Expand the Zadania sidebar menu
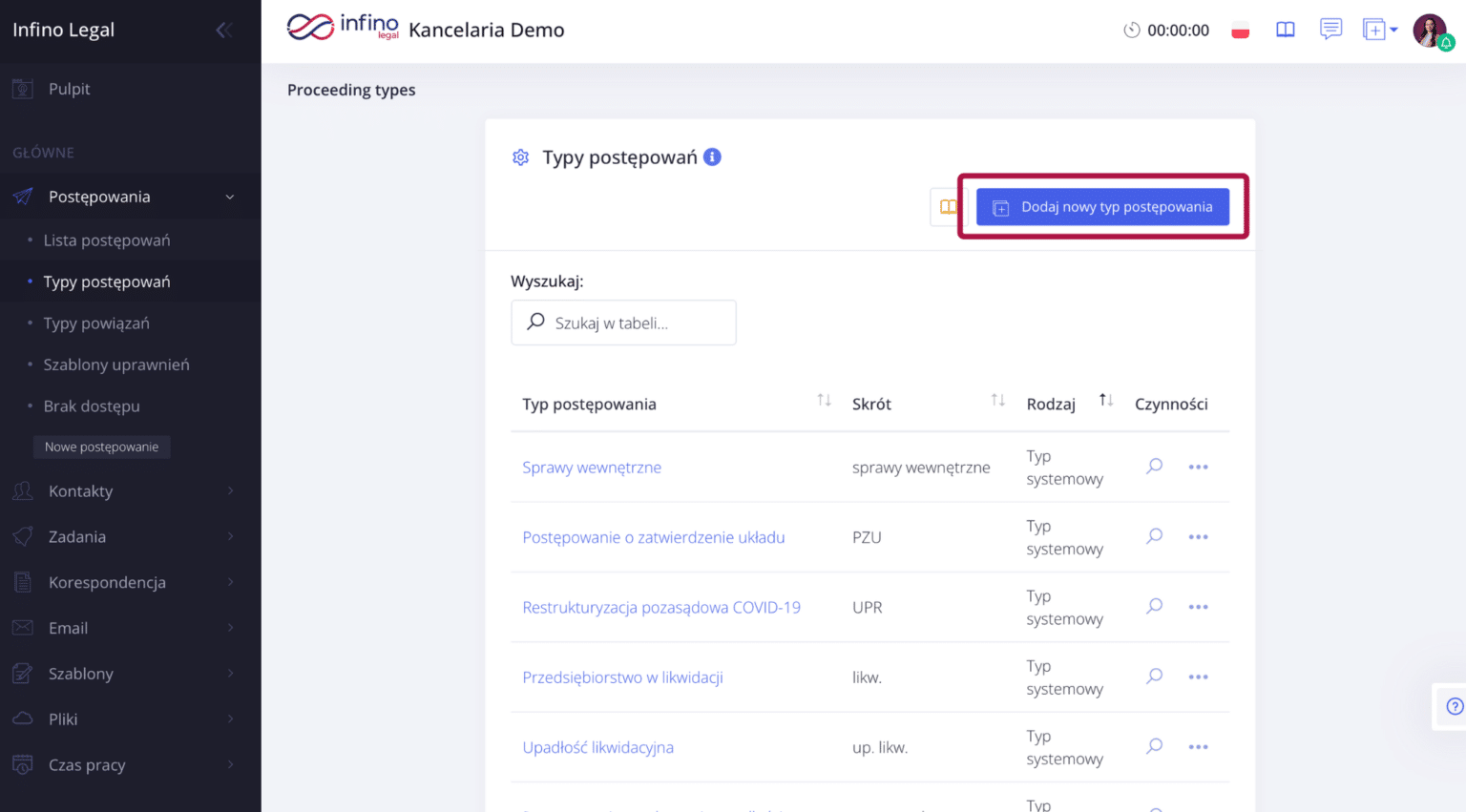The height and width of the screenshot is (812, 1466). [x=131, y=537]
